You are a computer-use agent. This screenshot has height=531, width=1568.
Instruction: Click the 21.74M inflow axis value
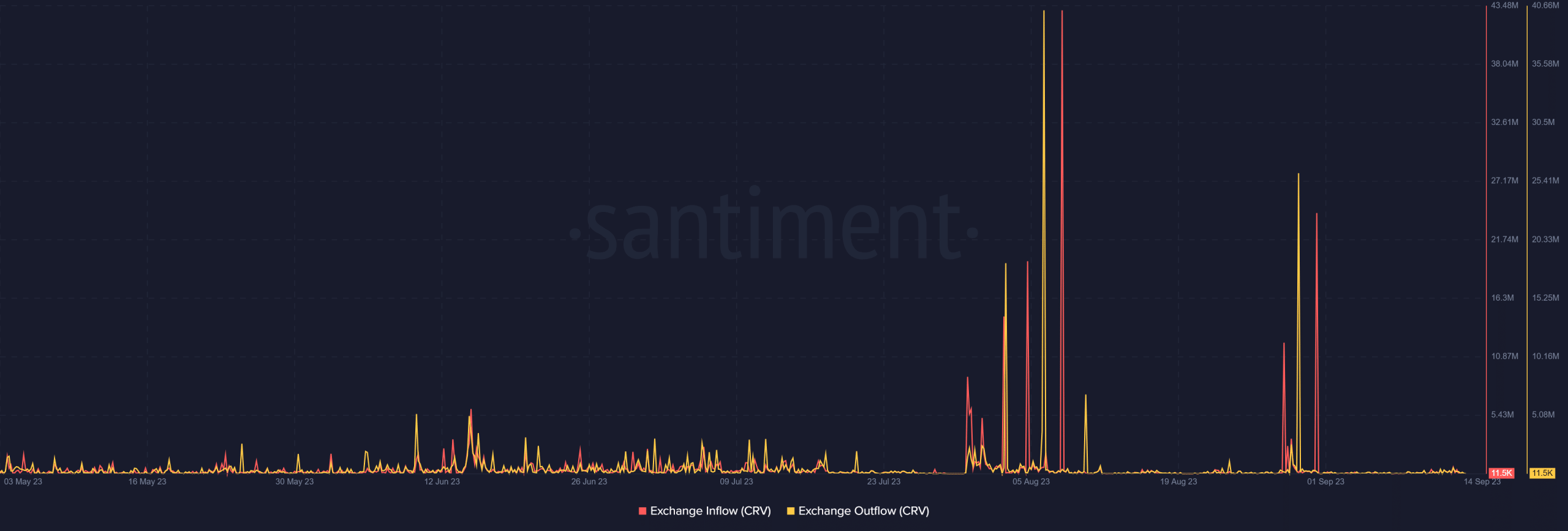pyautogui.click(x=1504, y=239)
